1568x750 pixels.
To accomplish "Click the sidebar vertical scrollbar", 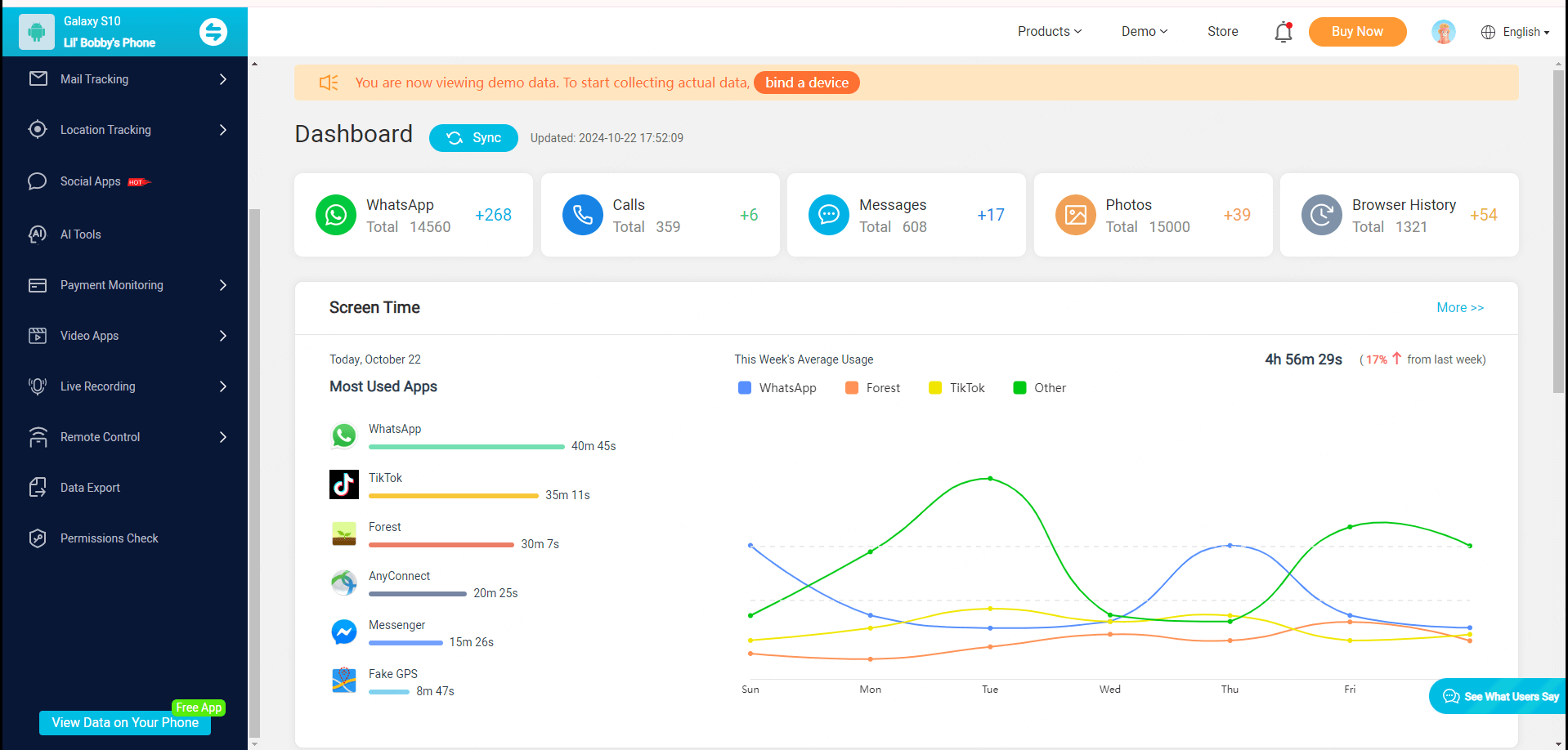I will point(254,474).
